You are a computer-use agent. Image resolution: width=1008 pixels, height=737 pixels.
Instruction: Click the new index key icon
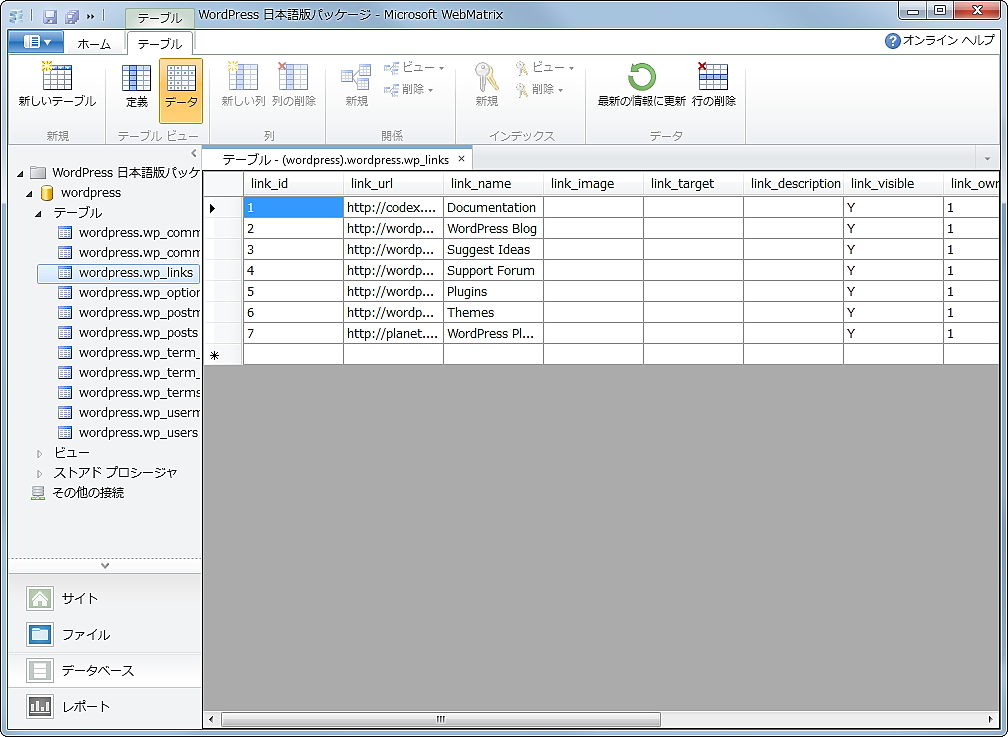pos(486,77)
